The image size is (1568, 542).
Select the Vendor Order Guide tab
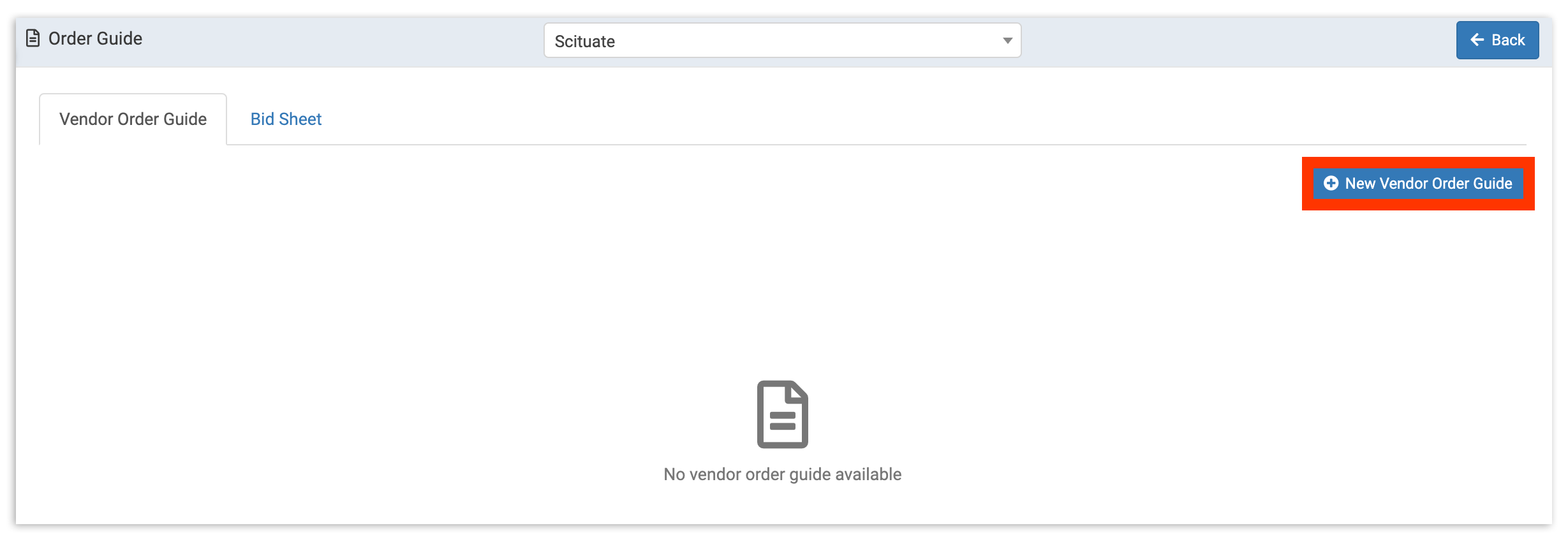tap(133, 119)
